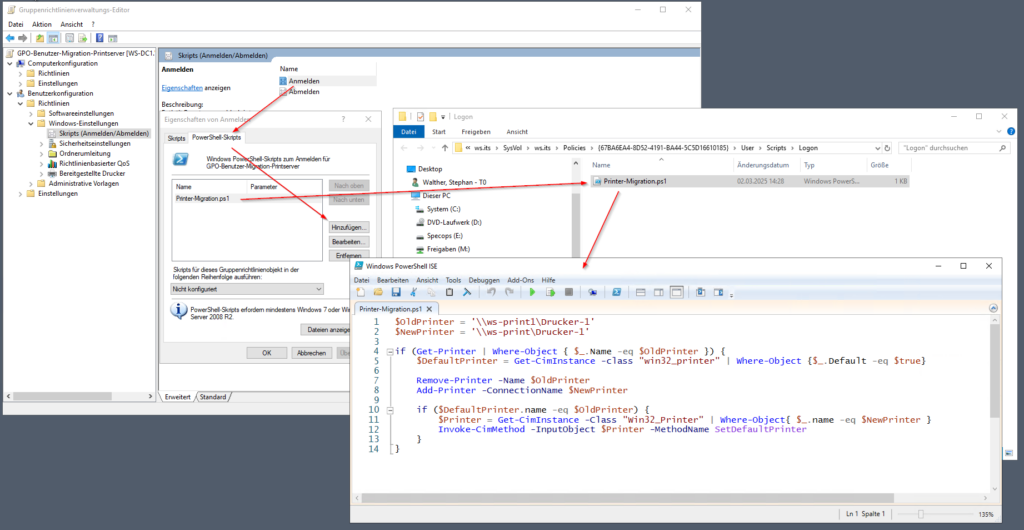Click the Stop Operation square icon in ISE

coord(569,292)
